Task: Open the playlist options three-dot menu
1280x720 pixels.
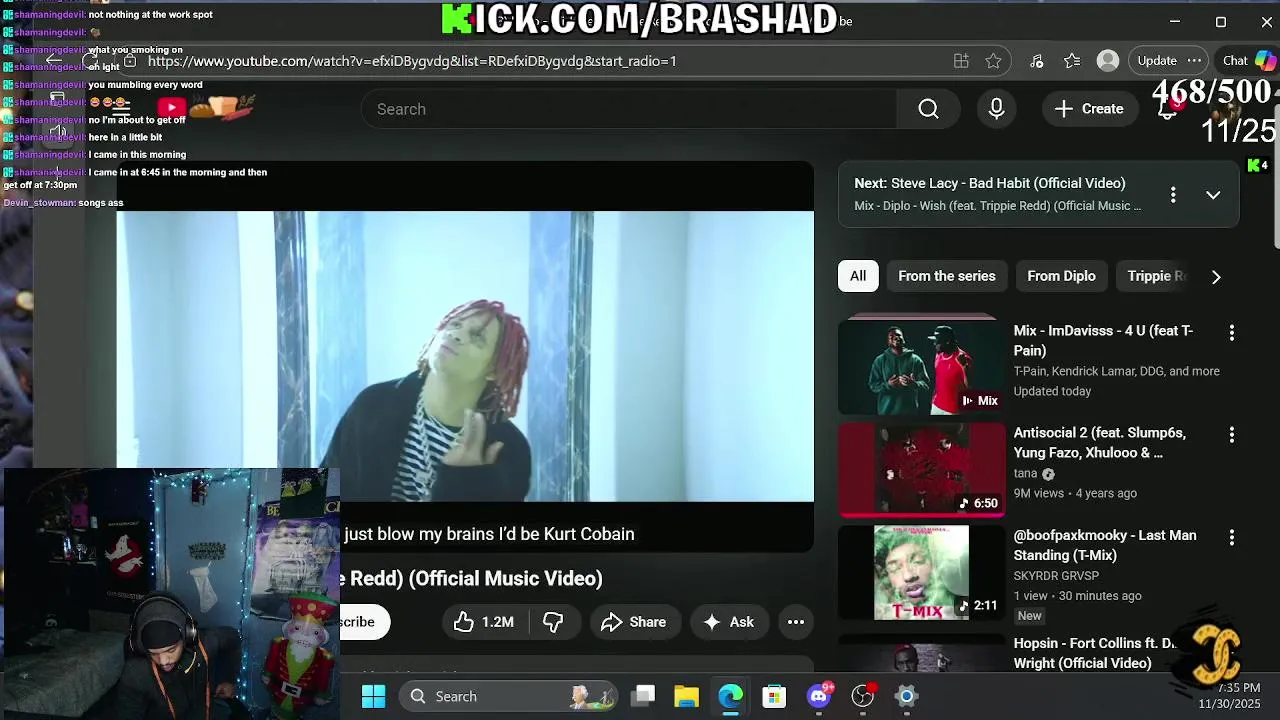Action: pyautogui.click(x=1173, y=195)
